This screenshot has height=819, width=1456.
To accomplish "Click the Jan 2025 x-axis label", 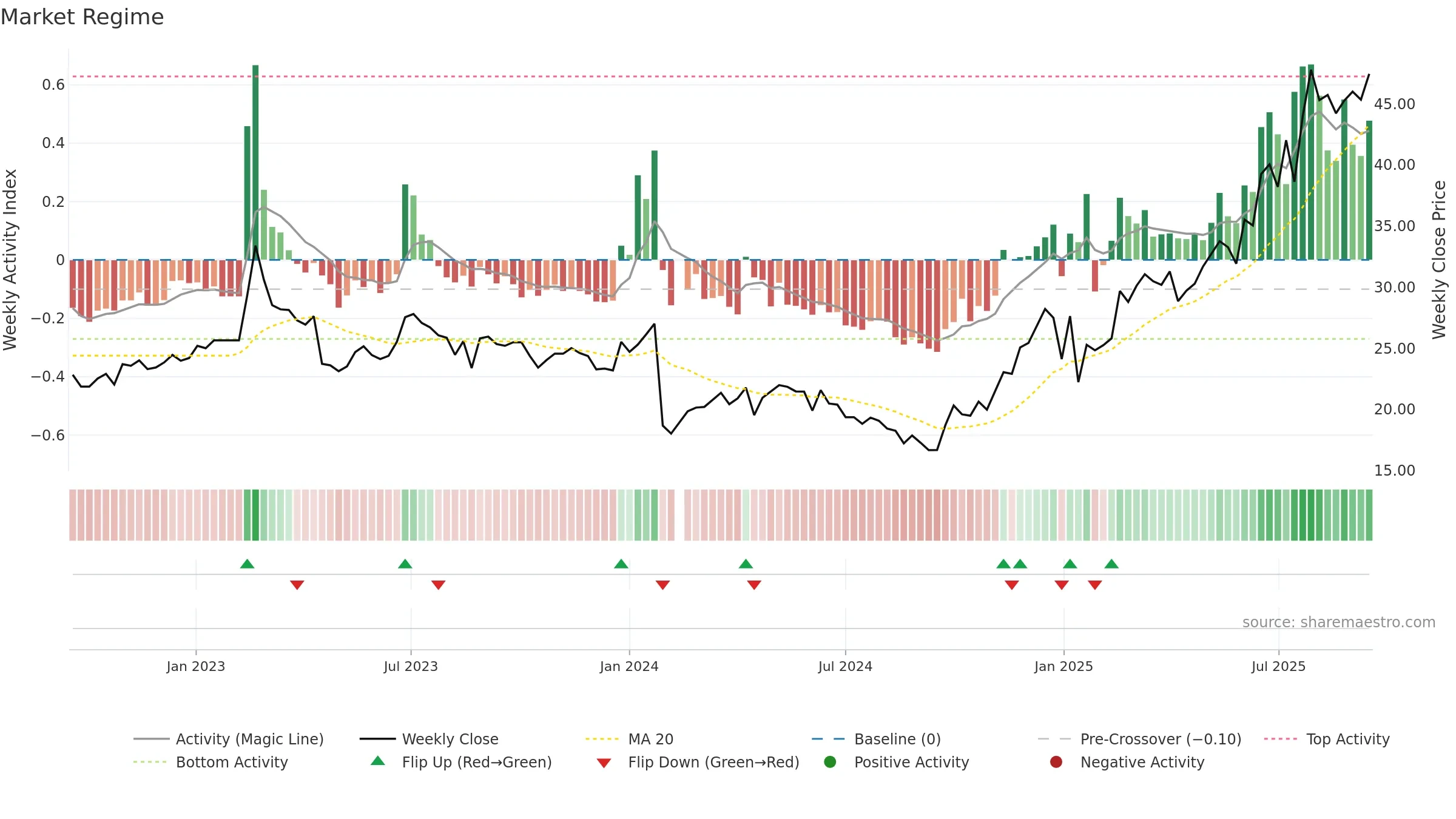I will [x=1063, y=666].
